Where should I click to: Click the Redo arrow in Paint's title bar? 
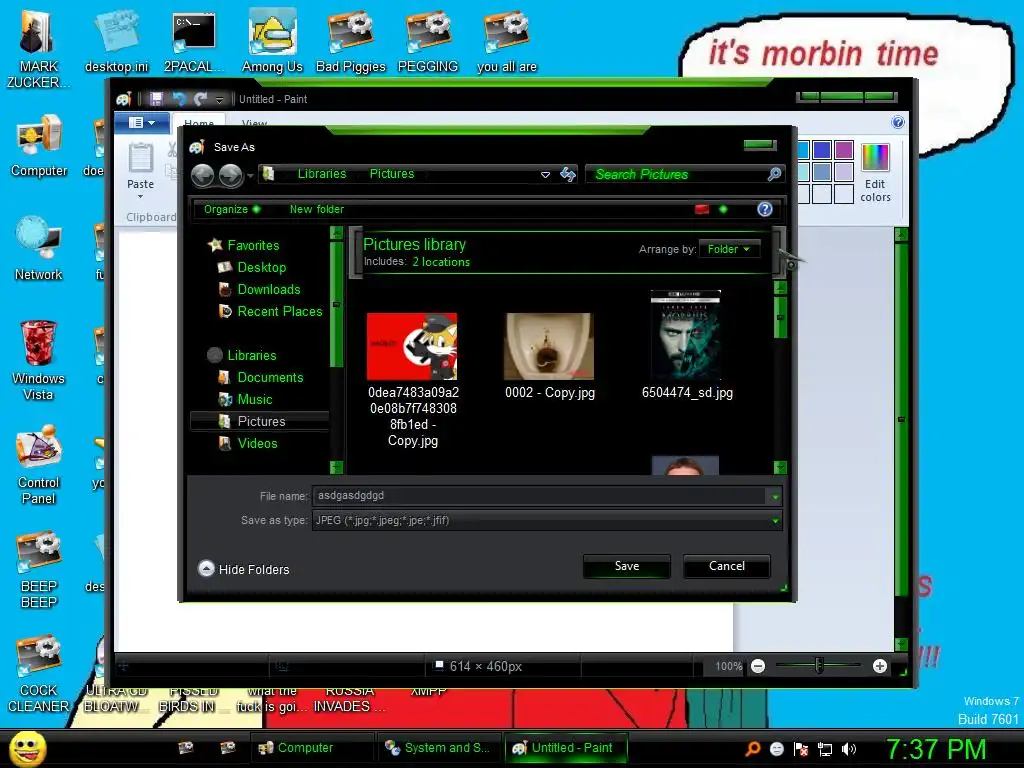click(x=200, y=99)
